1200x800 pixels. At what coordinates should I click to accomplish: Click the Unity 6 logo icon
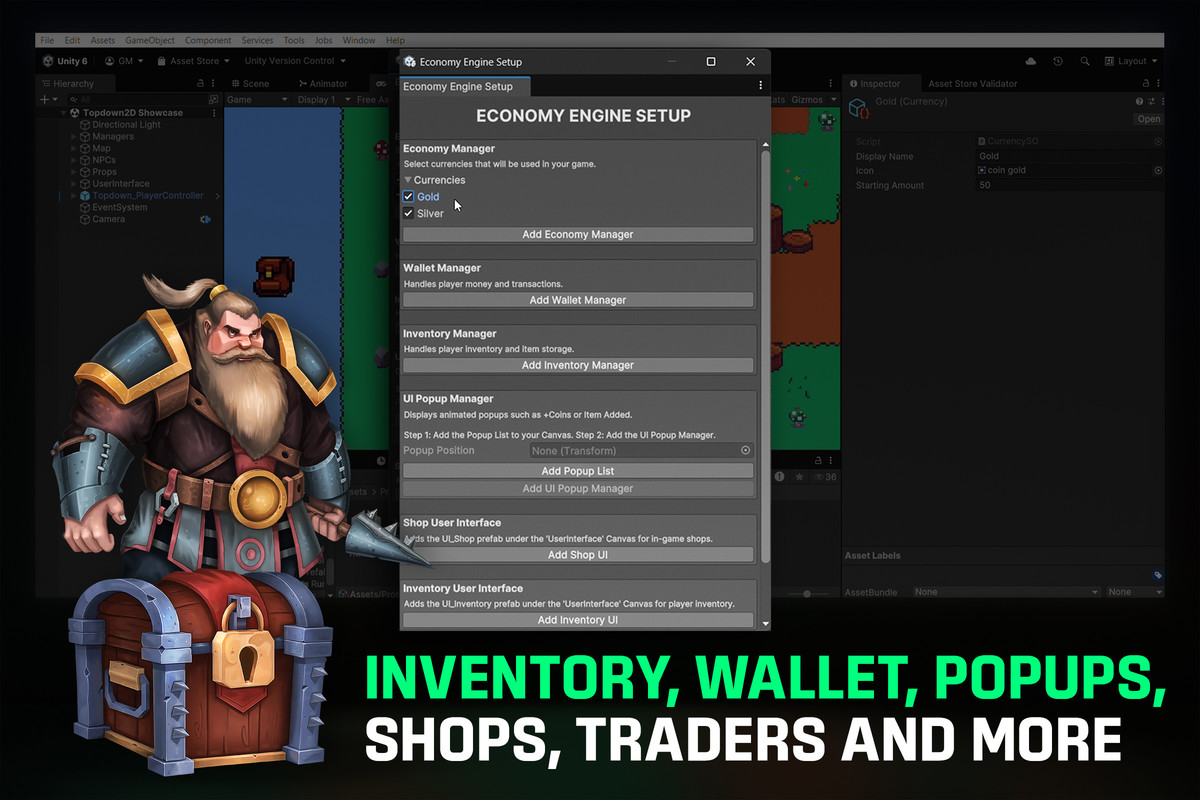(47, 61)
